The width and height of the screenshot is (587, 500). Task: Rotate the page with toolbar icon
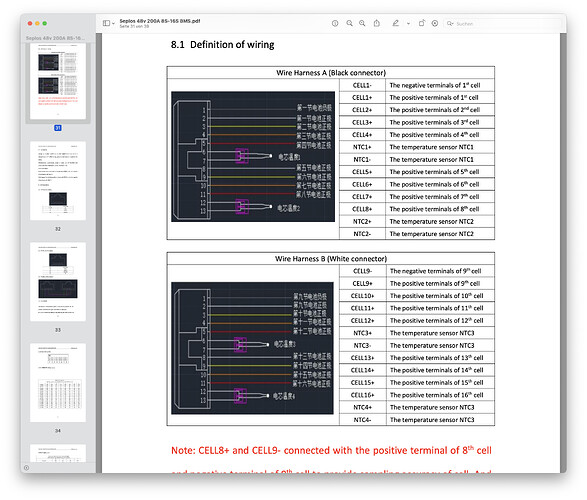(422, 23)
